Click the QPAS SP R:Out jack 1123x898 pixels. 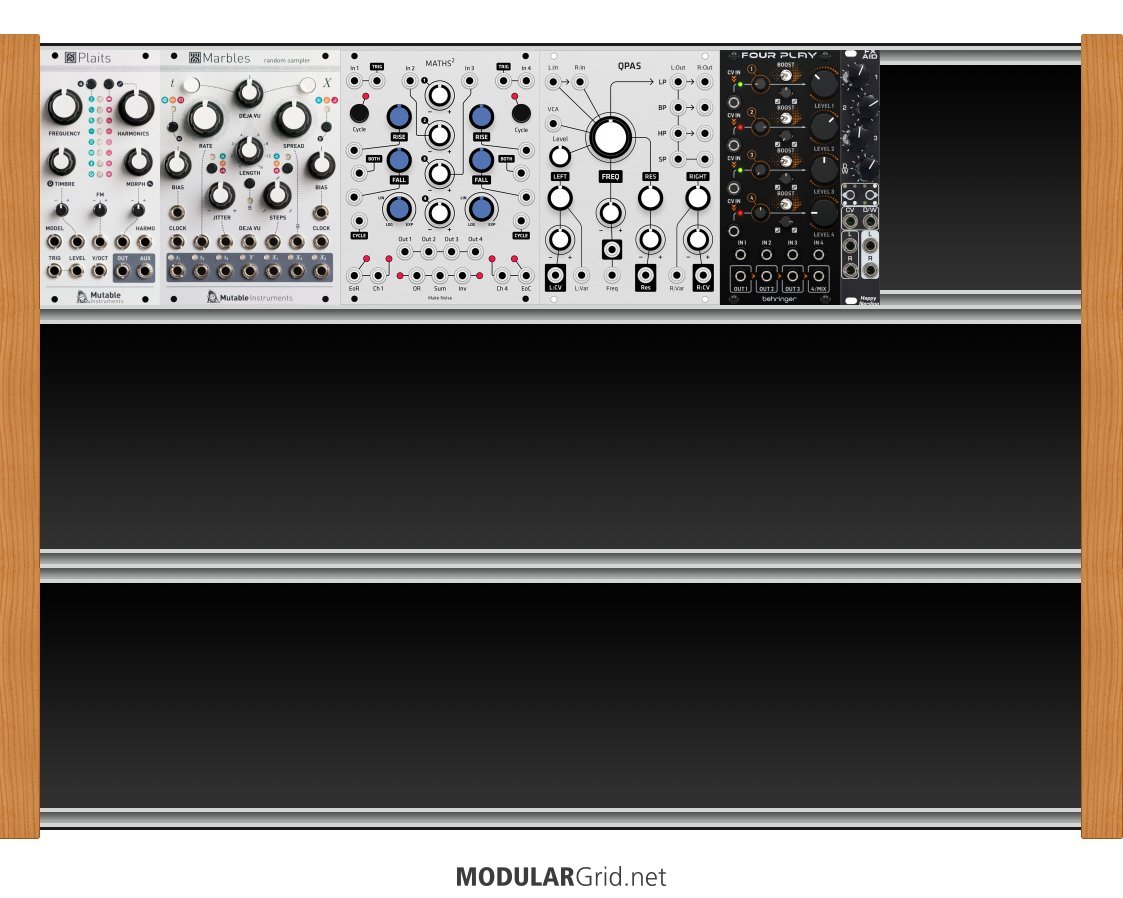pos(705,159)
